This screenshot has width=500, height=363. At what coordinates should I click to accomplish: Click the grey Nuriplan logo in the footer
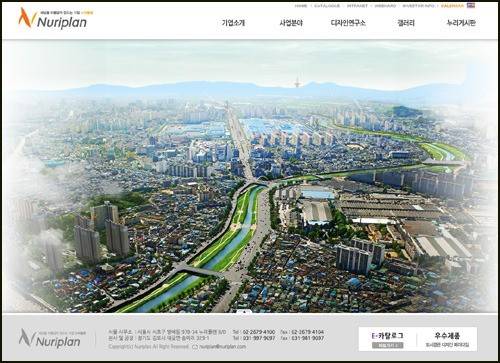coord(50,338)
